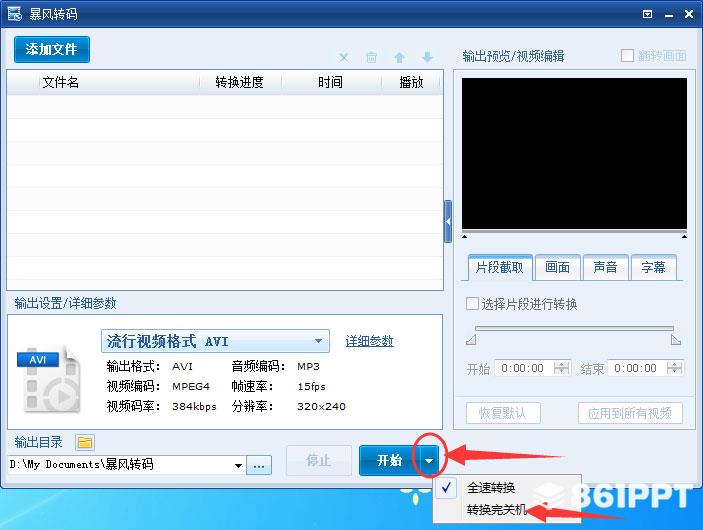
Task: Click the black video preview area
Action: (x=574, y=154)
